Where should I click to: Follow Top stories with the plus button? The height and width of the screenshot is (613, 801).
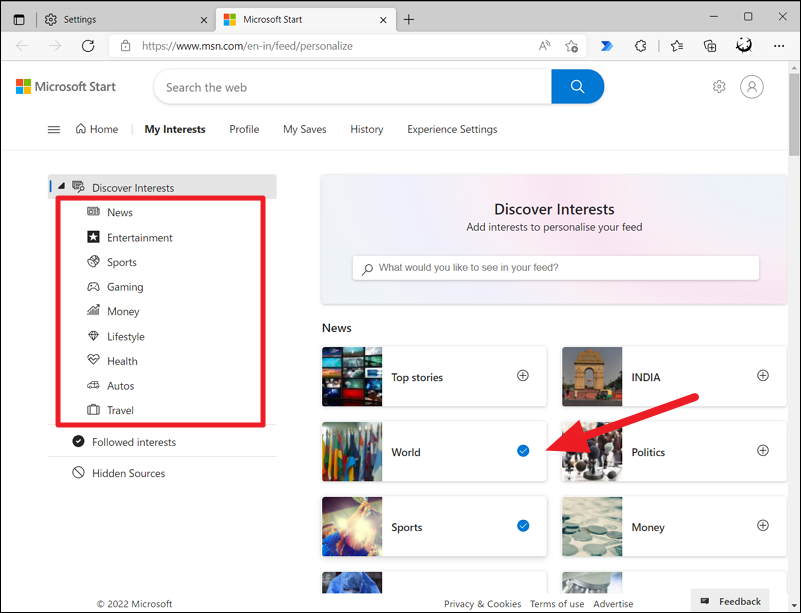click(523, 376)
